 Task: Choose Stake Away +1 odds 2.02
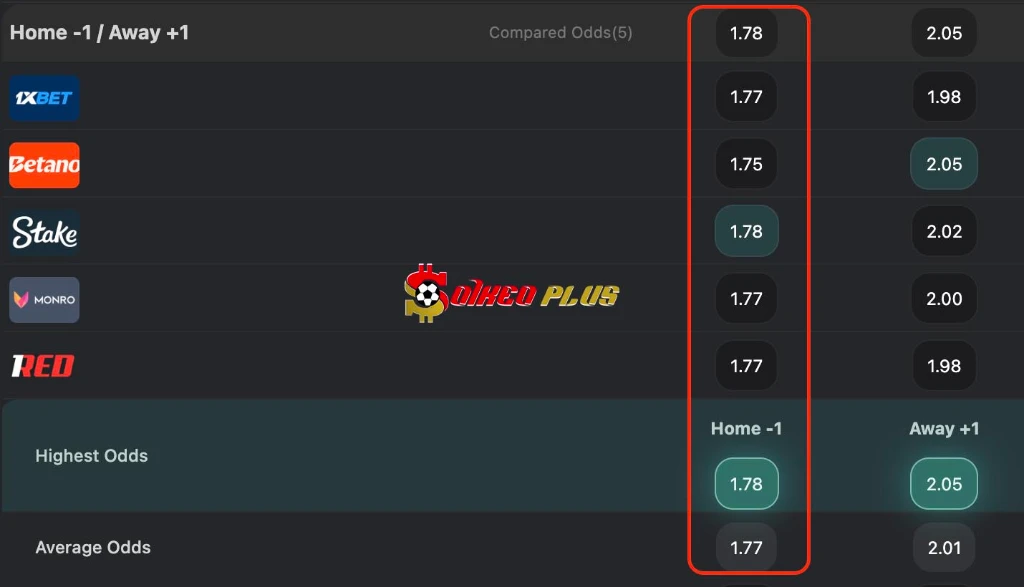click(944, 231)
